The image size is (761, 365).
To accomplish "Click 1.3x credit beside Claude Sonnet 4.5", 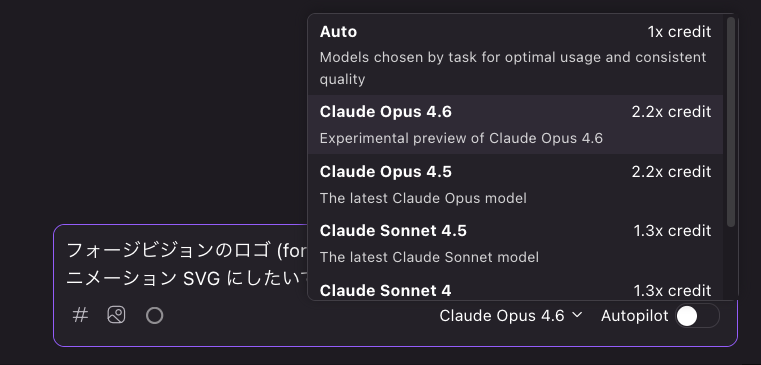I will 672,231.
